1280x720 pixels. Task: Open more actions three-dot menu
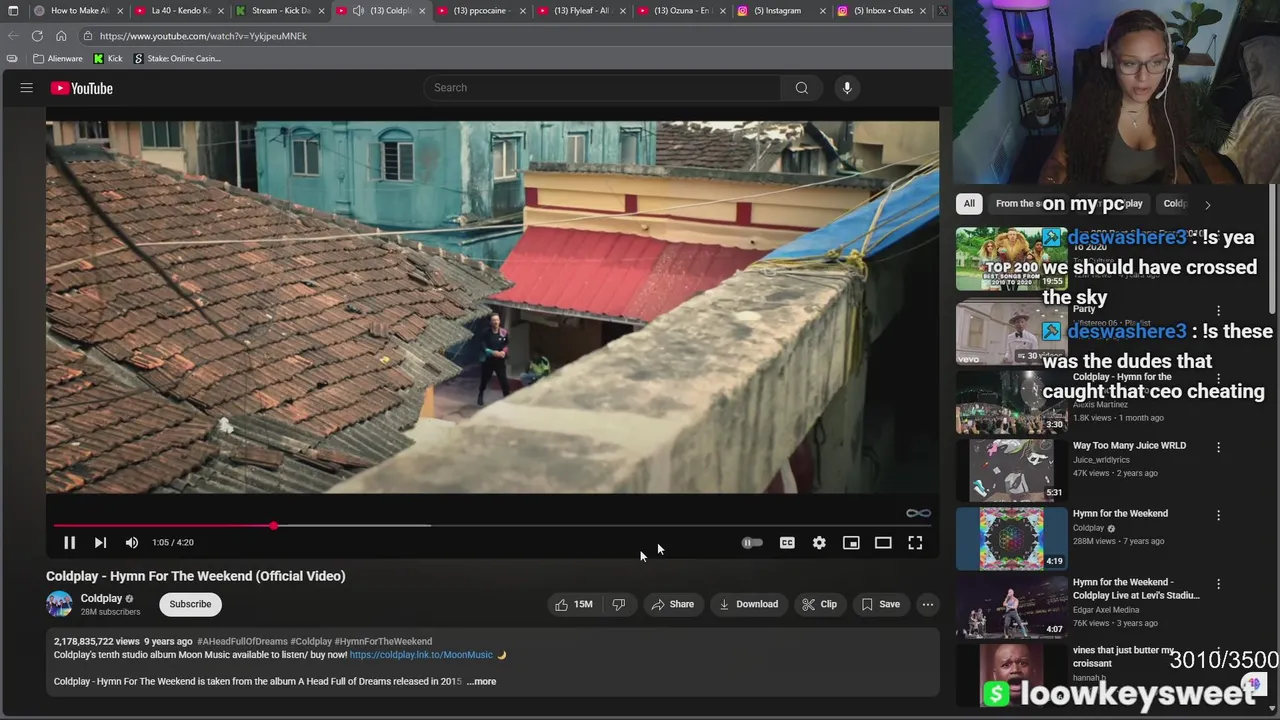click(x=928, y=604)
